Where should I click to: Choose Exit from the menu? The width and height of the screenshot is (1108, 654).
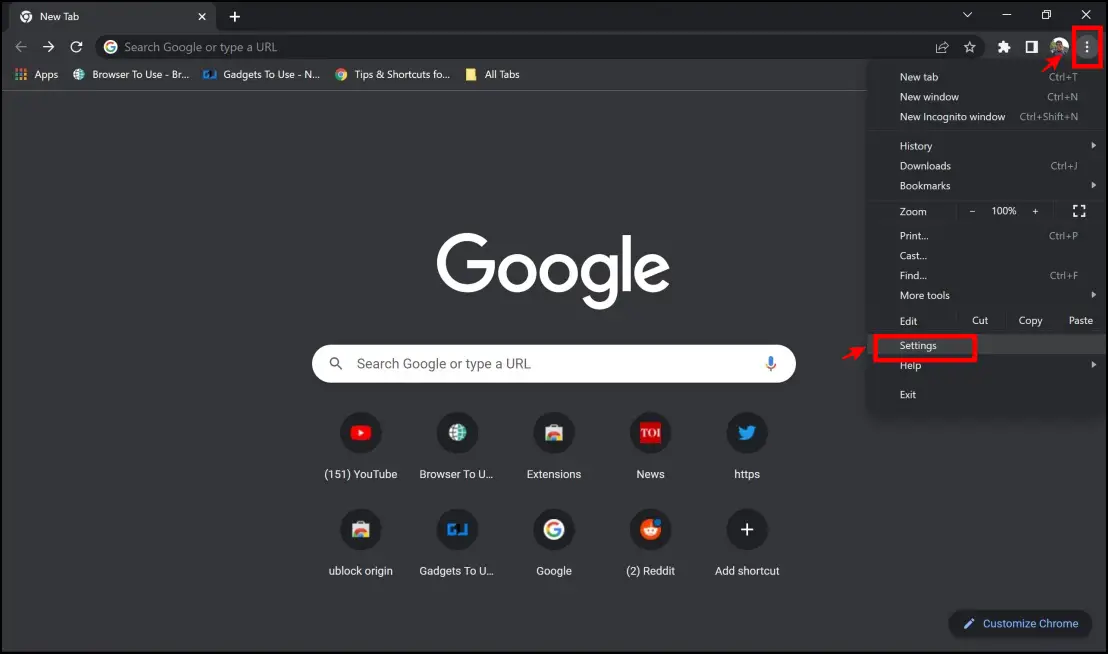click(x=987, y=395)
